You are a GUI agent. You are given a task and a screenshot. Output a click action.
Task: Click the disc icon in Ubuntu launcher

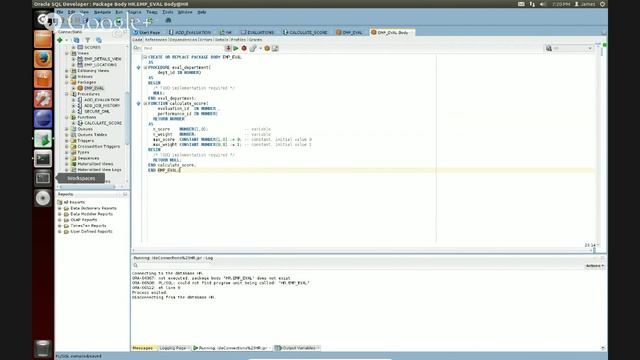coord(43,198)
